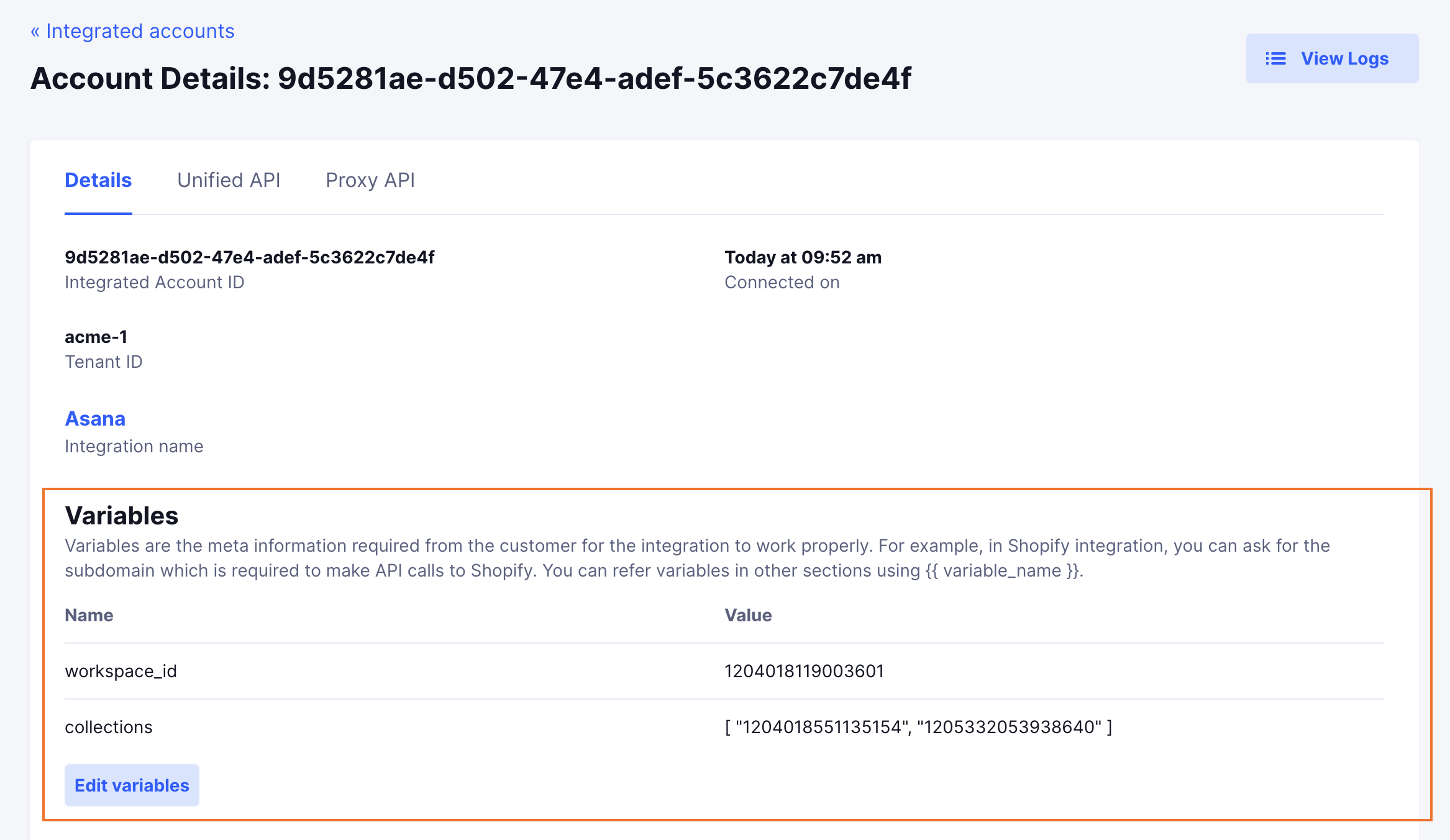
Task: Click the acme-1 tenant ID text
Action: (96, 337)
